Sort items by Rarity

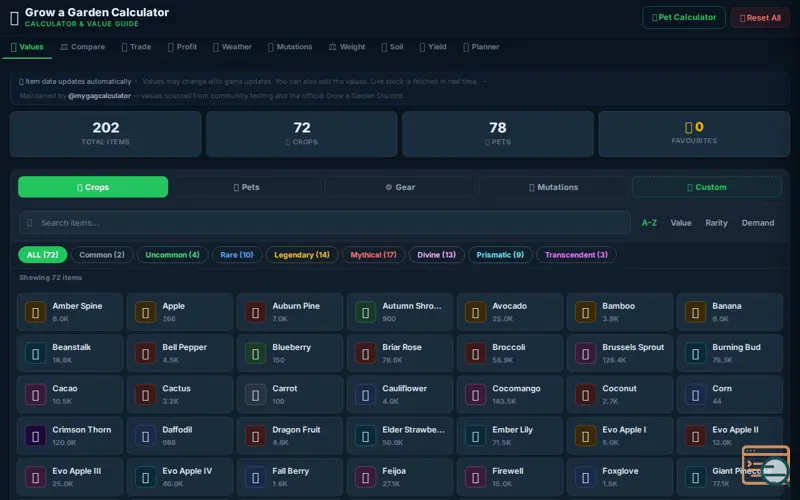point(716,223)
